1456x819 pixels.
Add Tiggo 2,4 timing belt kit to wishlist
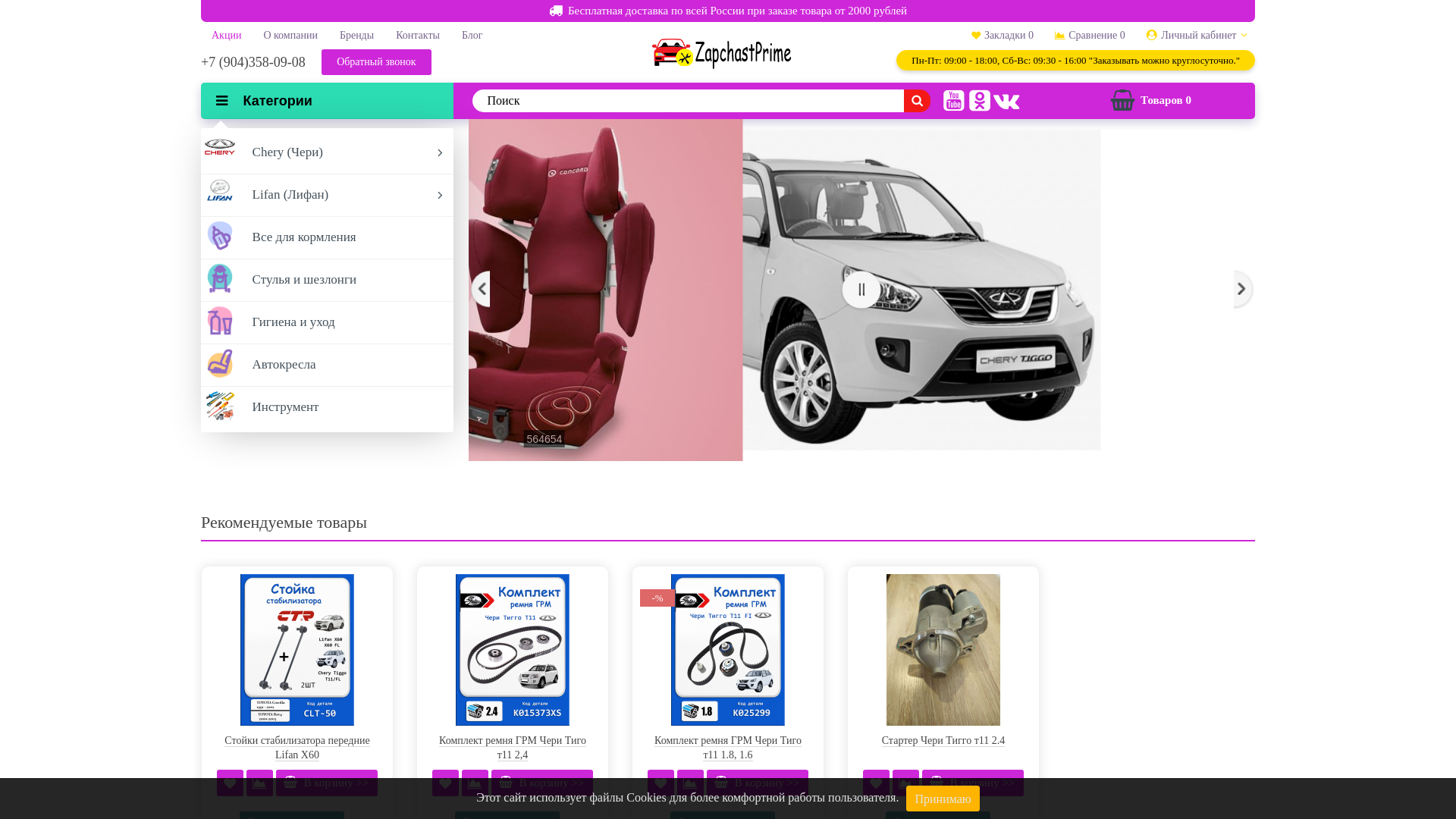[x=445, y=783]
